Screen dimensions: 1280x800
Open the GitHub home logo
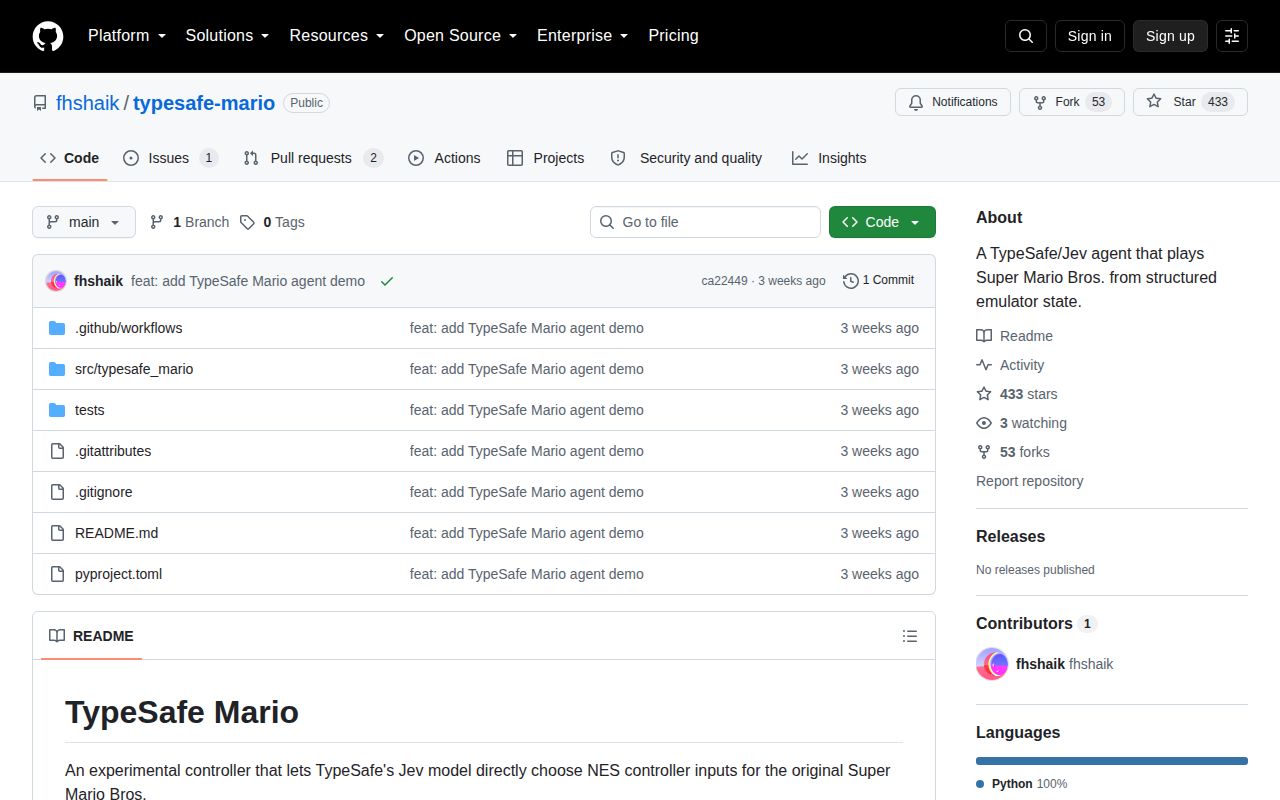(x=48, y=36)
